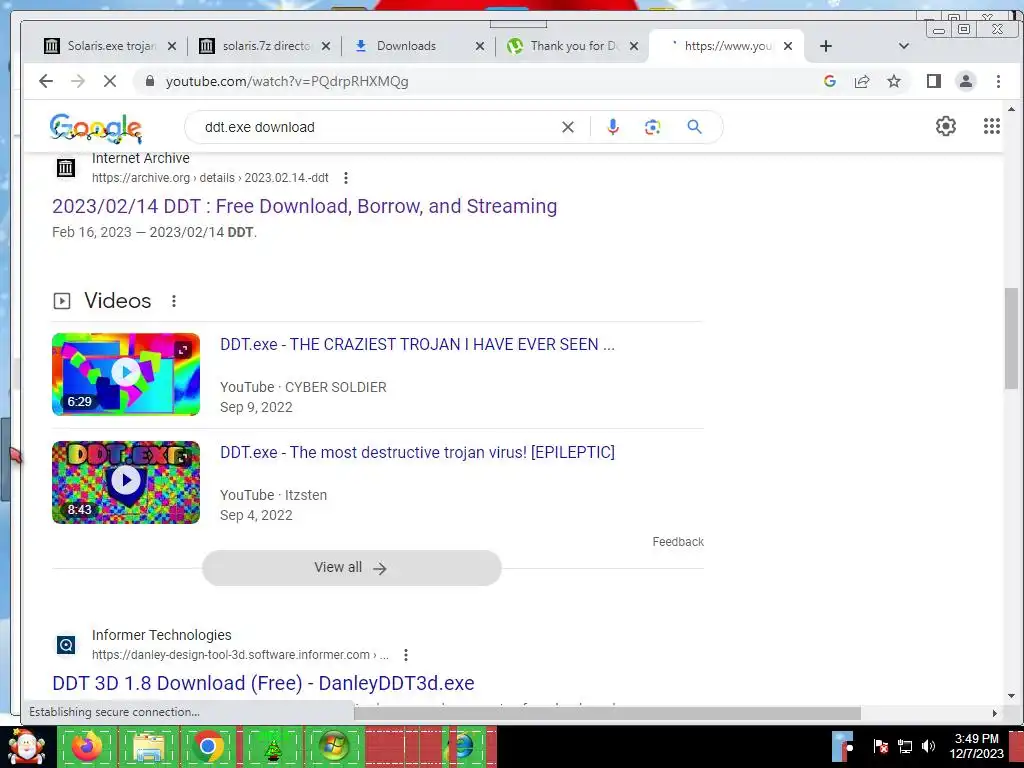Bookmark this tab with the star
The width and height of the screenshot is (1024, 768).
(894, 81)
